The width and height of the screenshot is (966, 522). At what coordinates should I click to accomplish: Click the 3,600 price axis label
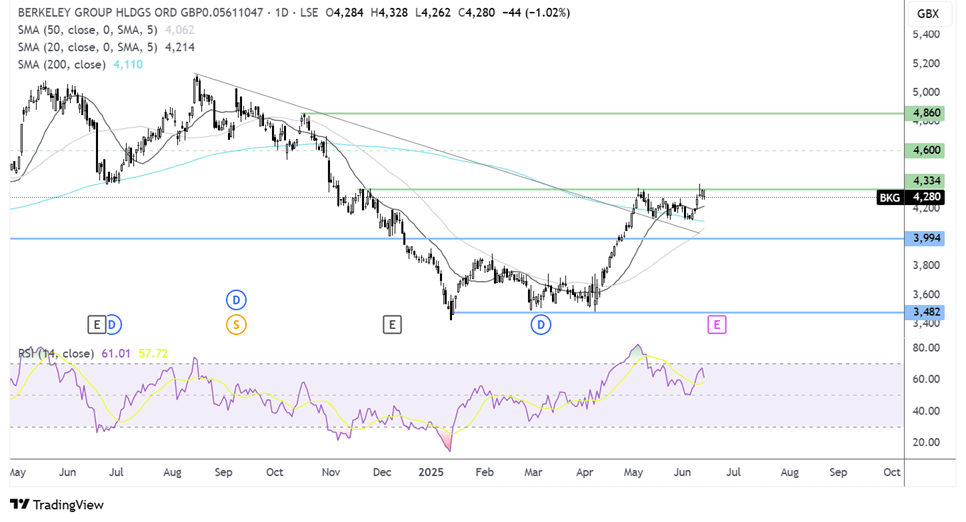(x=926, y=295)
